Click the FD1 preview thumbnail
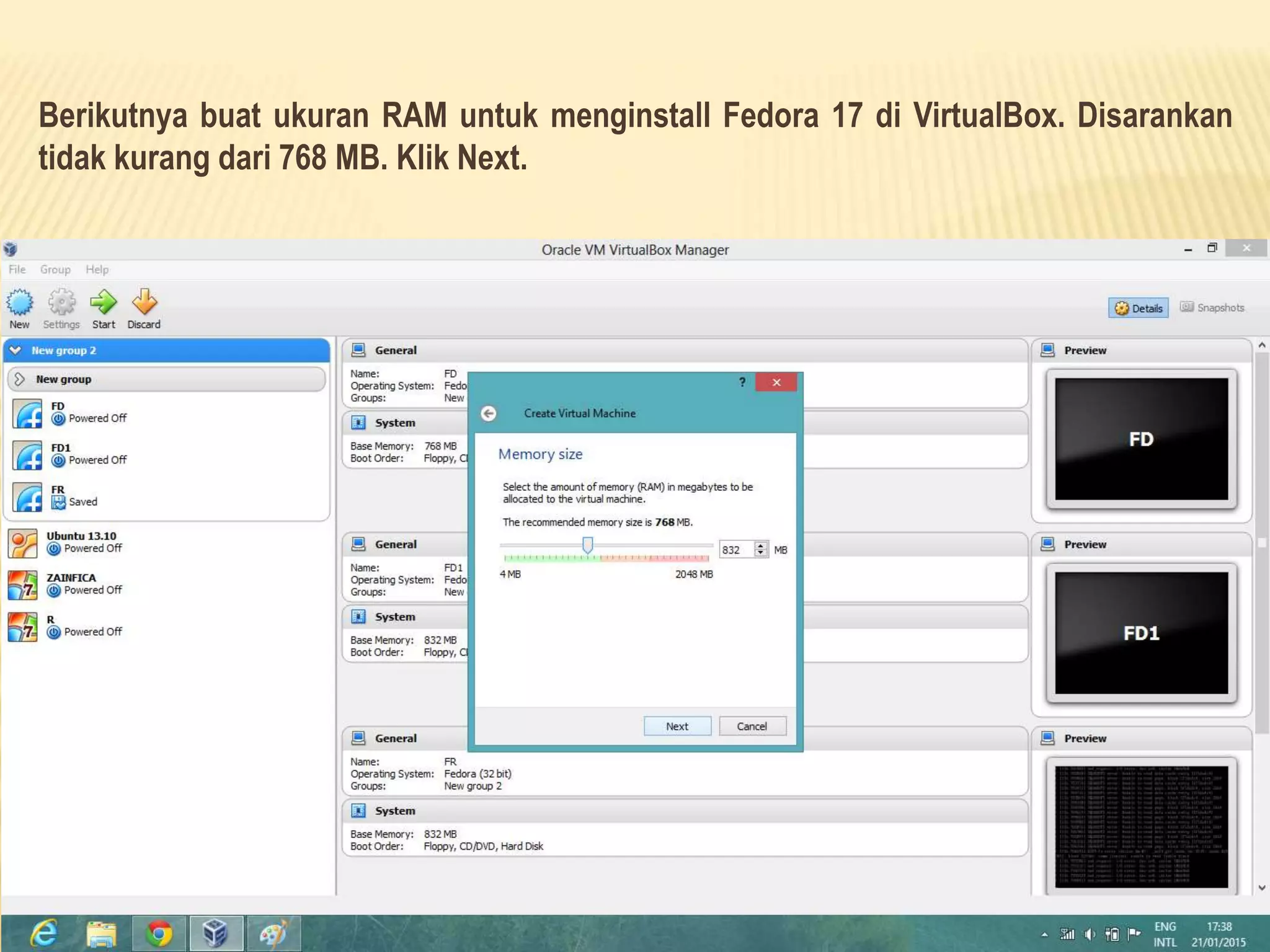 point(1141,633)
